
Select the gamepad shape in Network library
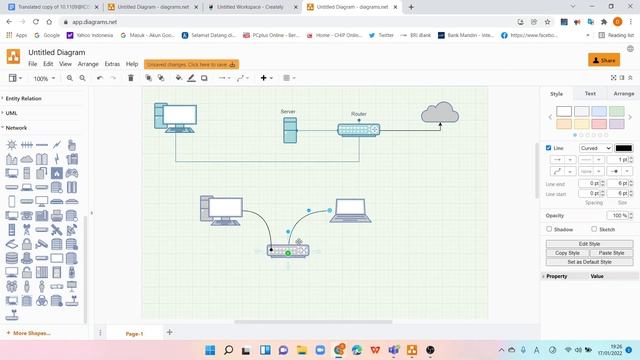[72, 173]
